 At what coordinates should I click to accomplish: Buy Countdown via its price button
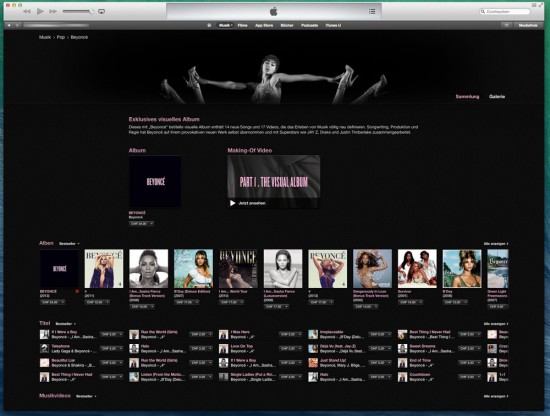470,377
